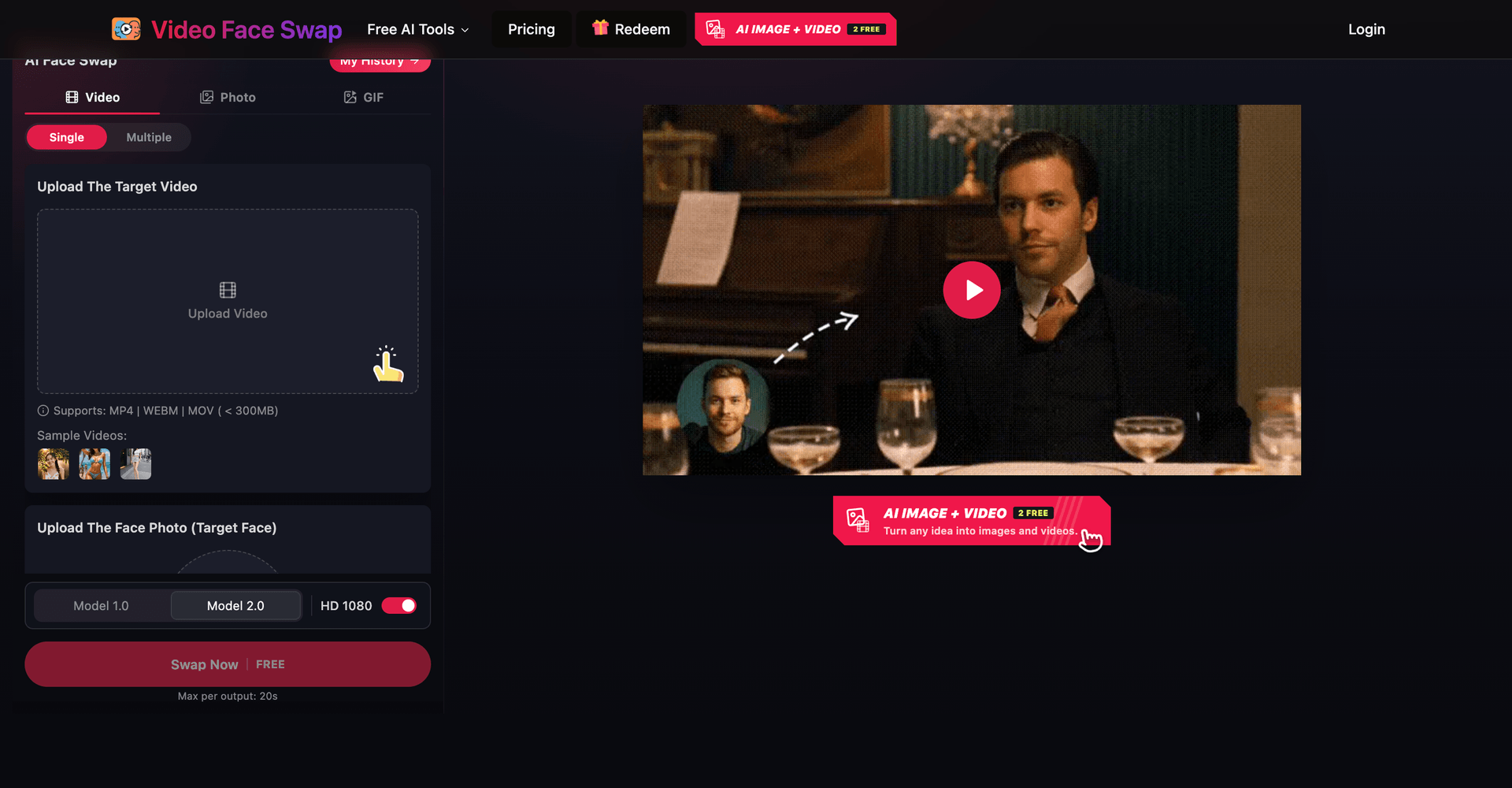The image size is (1512, 788).
Task: Select the Multiple face mode
Action: pos(149,137)
